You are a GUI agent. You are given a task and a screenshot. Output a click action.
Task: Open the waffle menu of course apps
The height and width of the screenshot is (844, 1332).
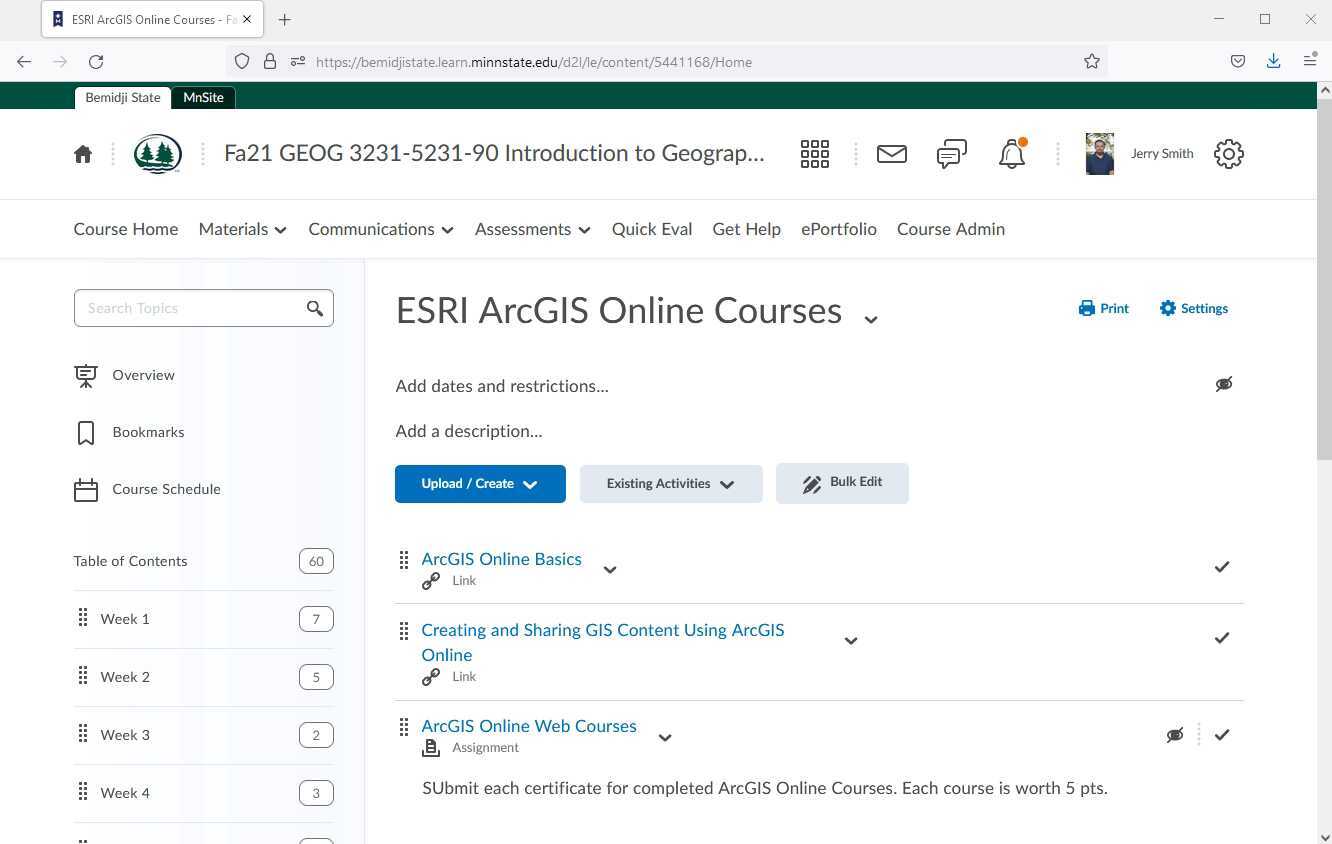pyautogui.click(x=815, y=153)
